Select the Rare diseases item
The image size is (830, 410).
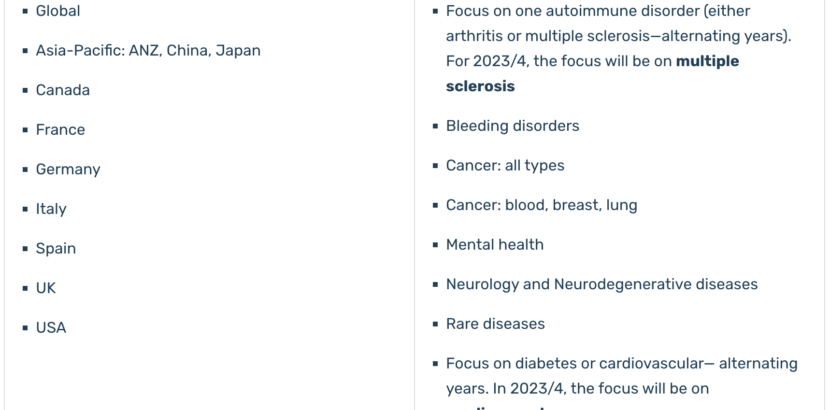(x=495, y=324)
